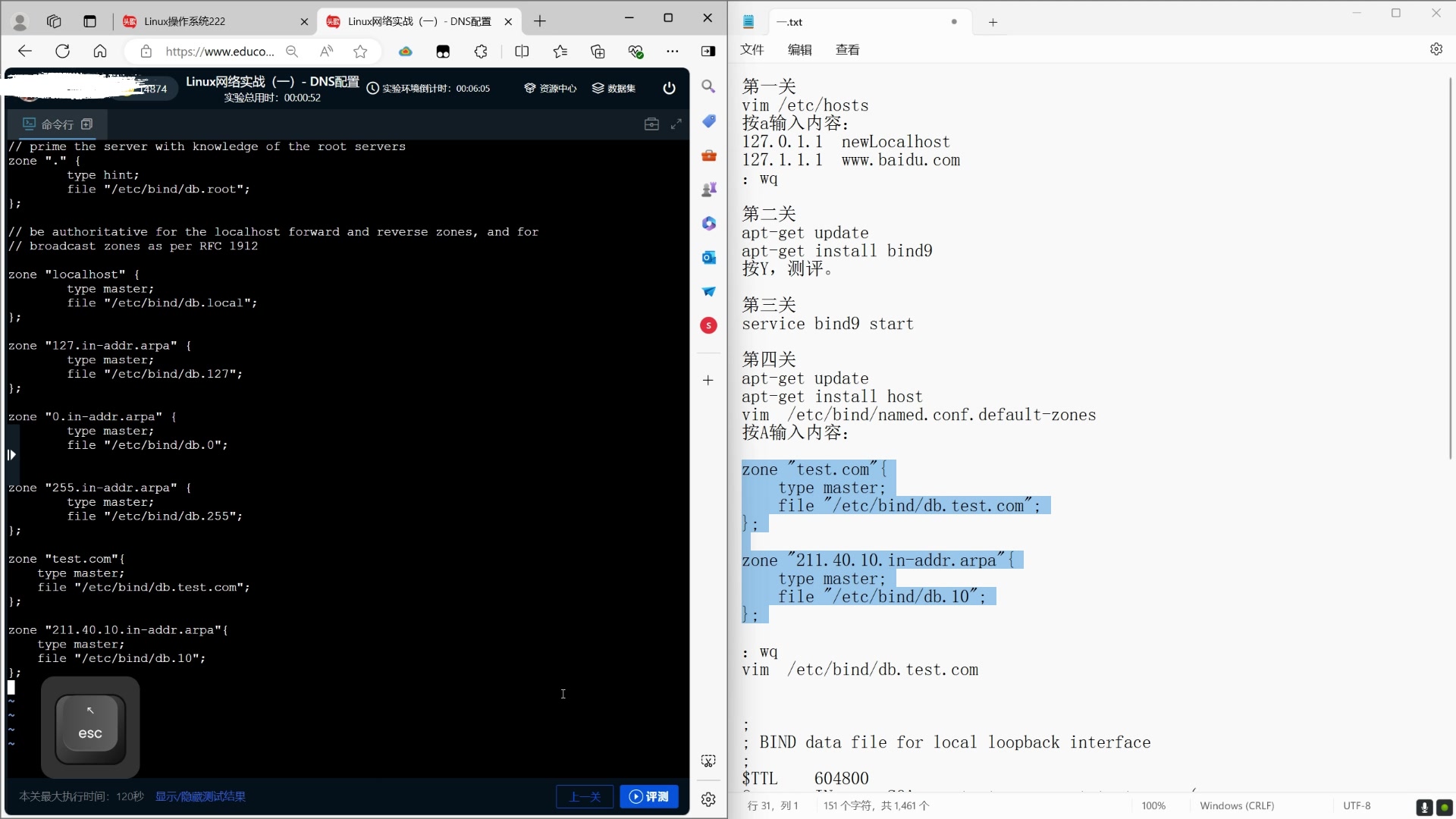Open Notepad settings gear
Image resolution: width=1456 pixels, height=819 pixels.
[x=1436, y=49]
